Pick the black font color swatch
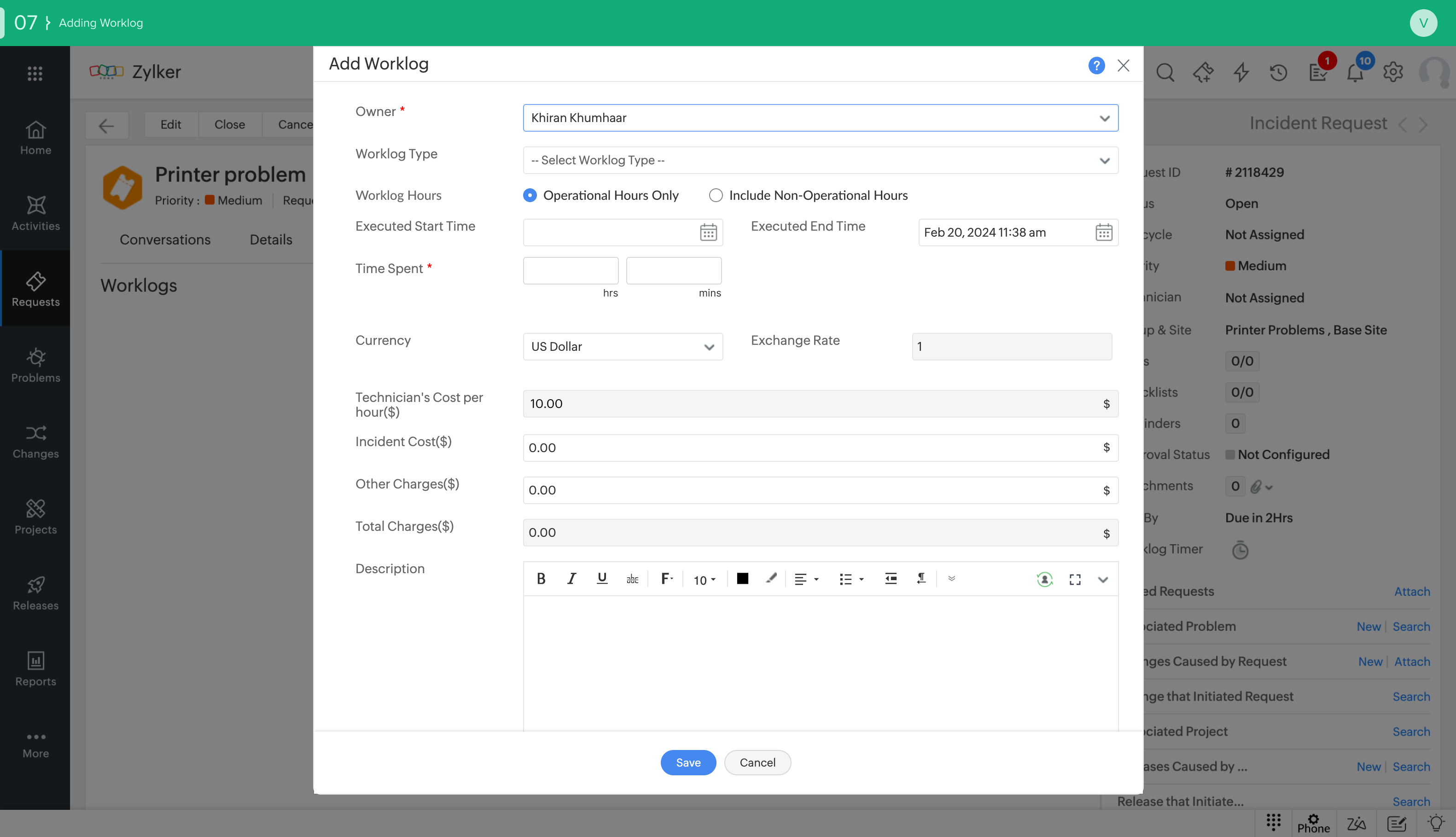This screenshot has width=1456, height=837. click(x=742, y=579)
